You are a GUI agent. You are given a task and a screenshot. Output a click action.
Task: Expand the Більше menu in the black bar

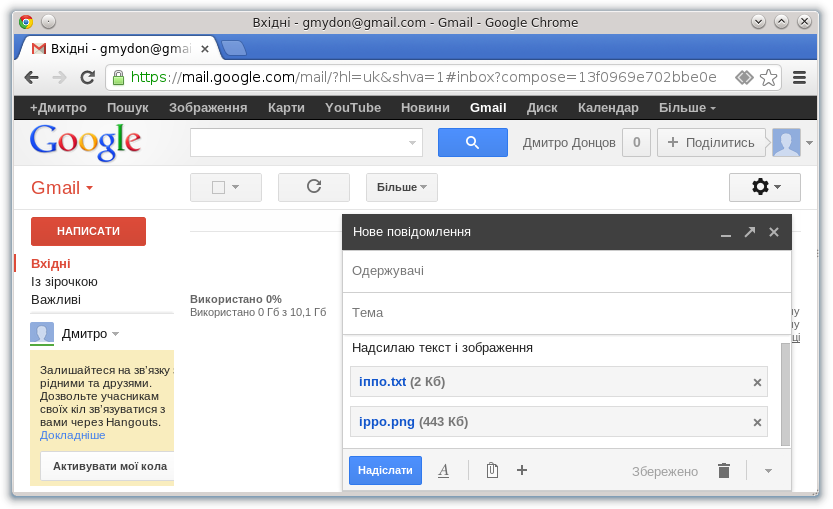click(x=687, y=108)
